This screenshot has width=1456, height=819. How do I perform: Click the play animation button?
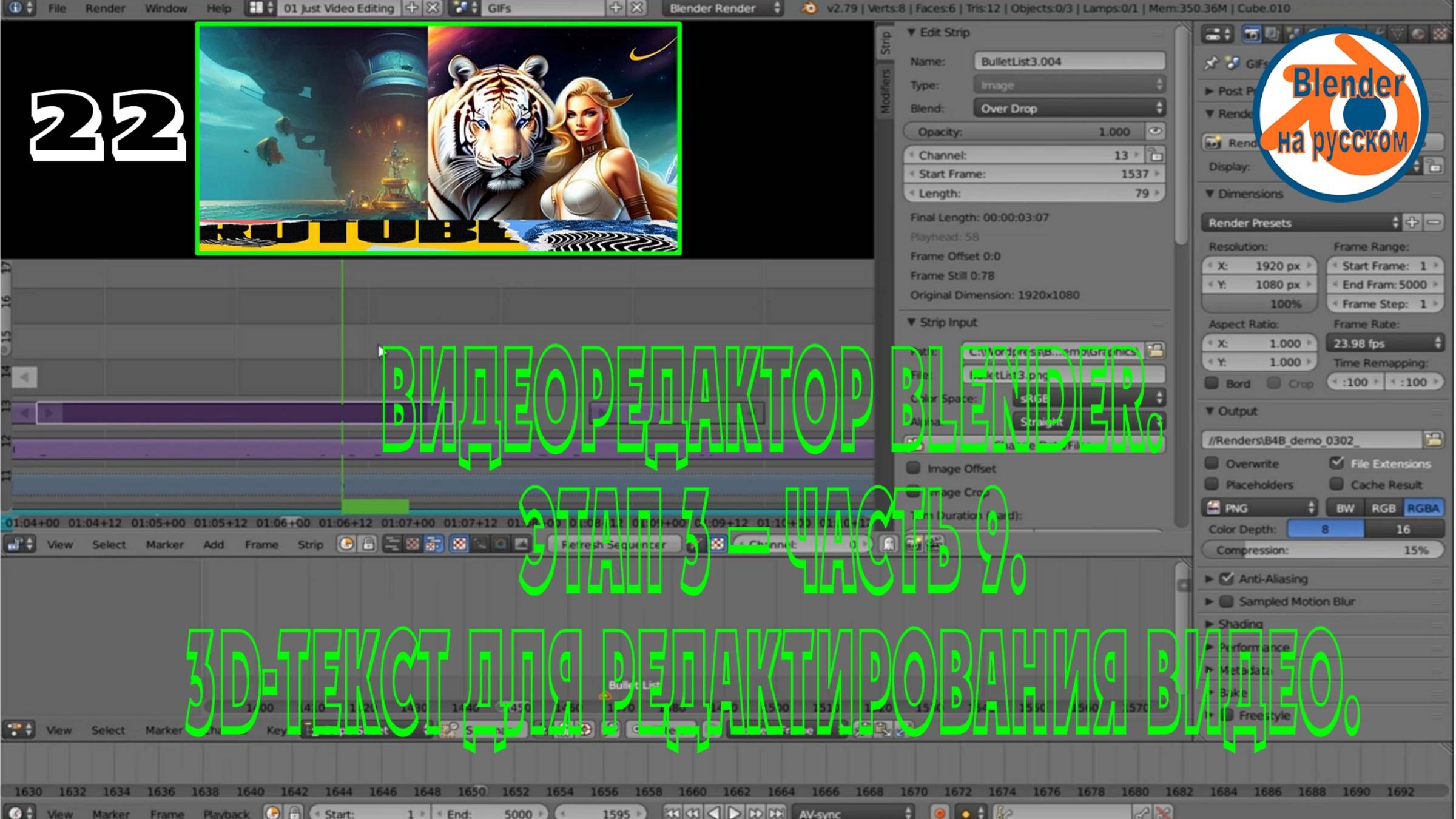point(734,812)
